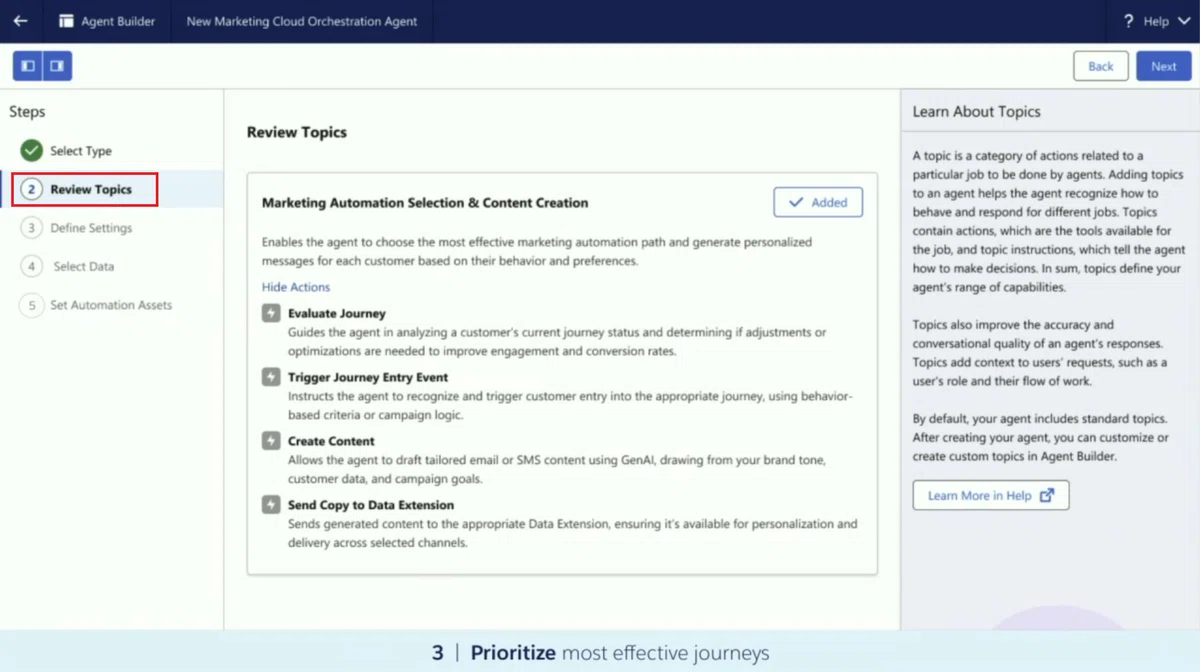Image resolution: width=1200 pixels, height=672 pixels.
Task: Click the Back button
Action: [1101, 66]
